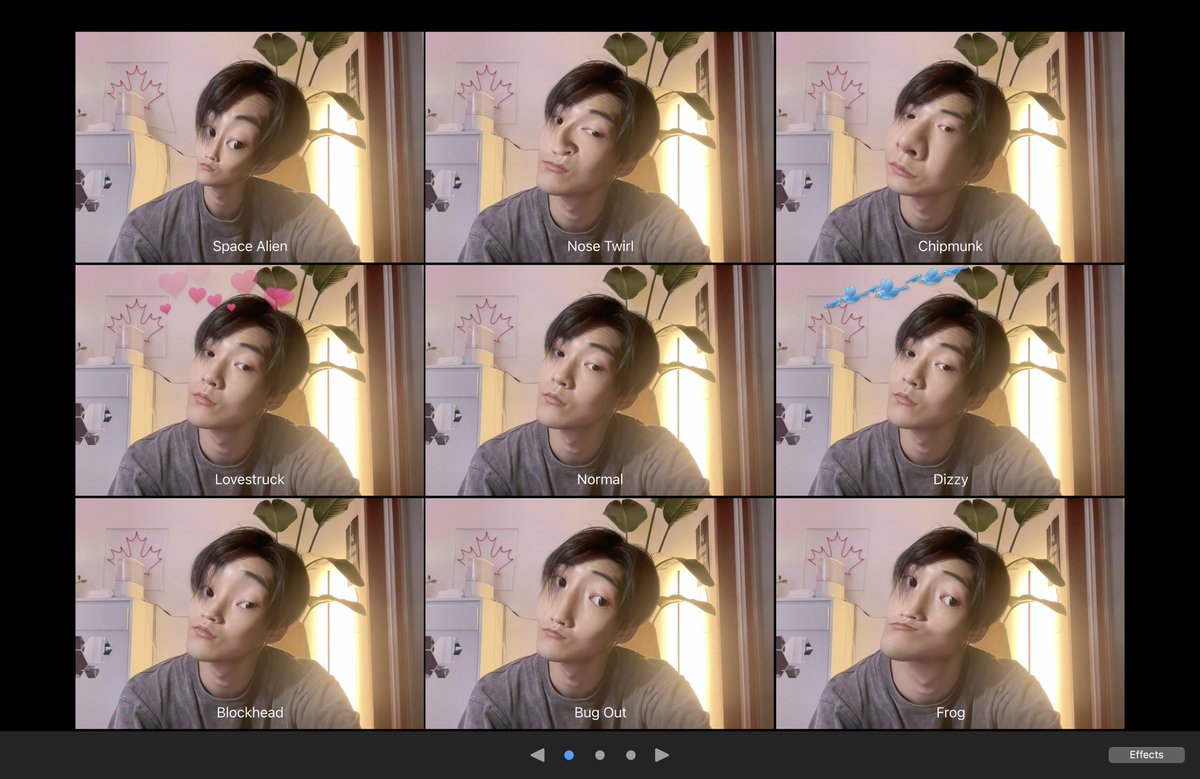Go to previous effects page arrow
The height and width of the screenshot is (779, 1200).
pyautogui.click(x=537, y=755)
